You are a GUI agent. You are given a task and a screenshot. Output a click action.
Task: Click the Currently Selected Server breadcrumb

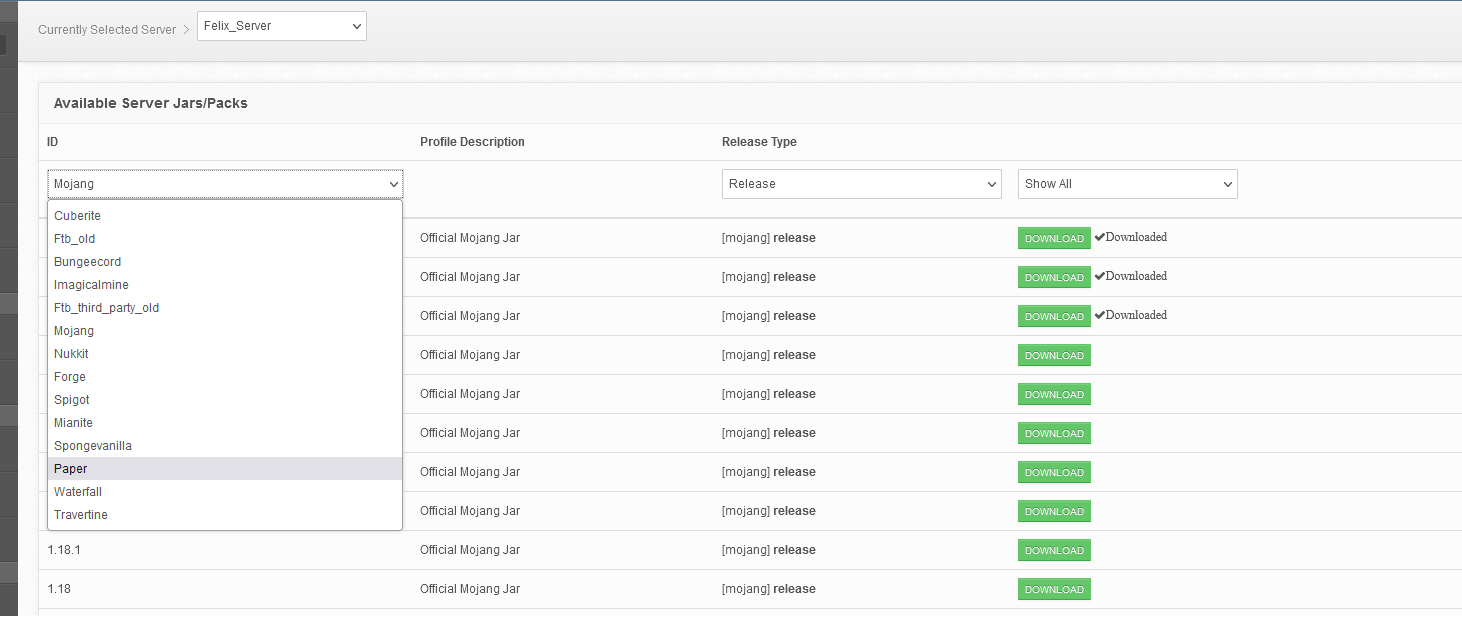(x=107, y=30)
